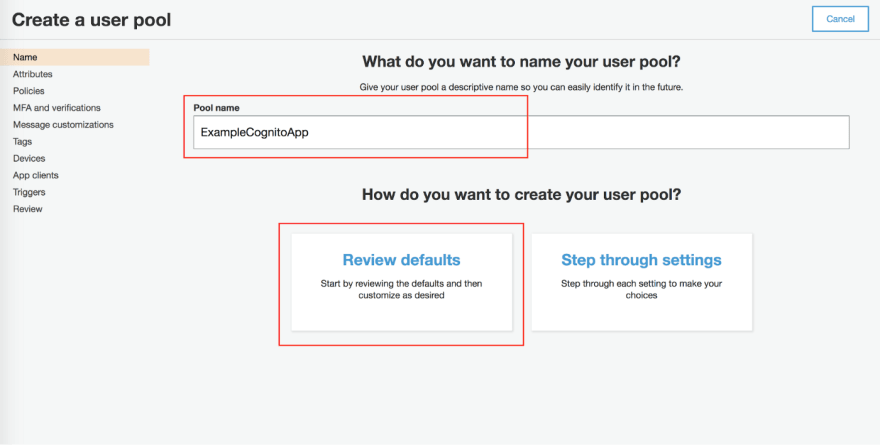The width and height of the screenshot is (880, 445).
Task: Open the Triggers step
Action: [29, 192]
